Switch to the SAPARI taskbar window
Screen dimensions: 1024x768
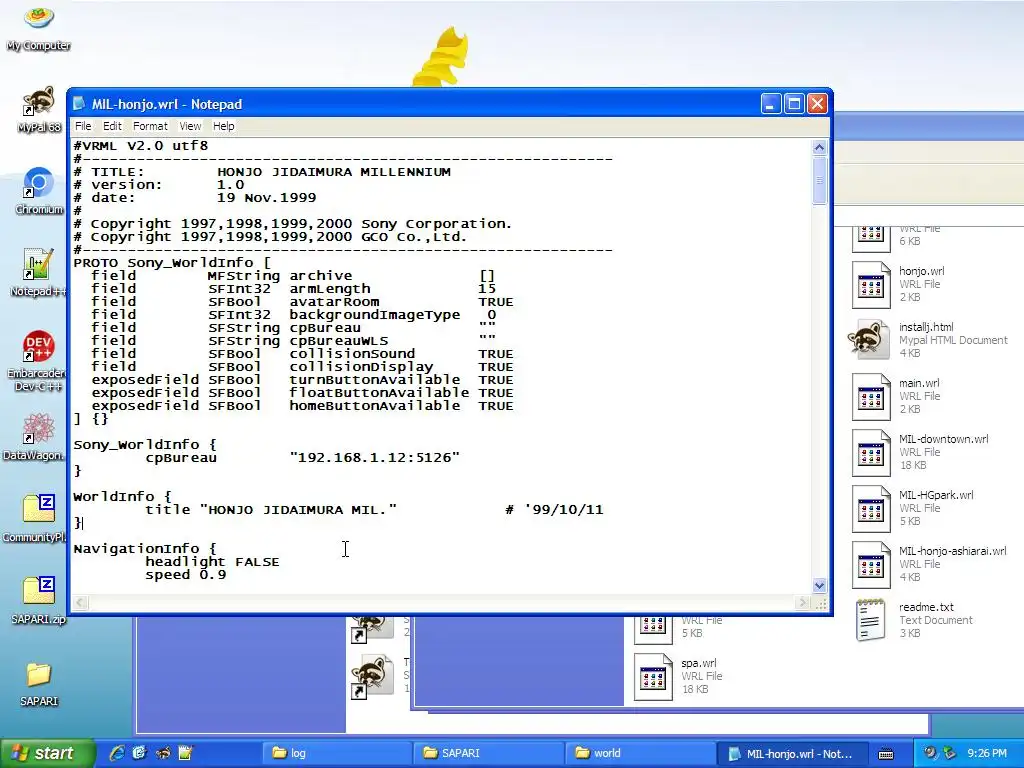click(487, 753)
